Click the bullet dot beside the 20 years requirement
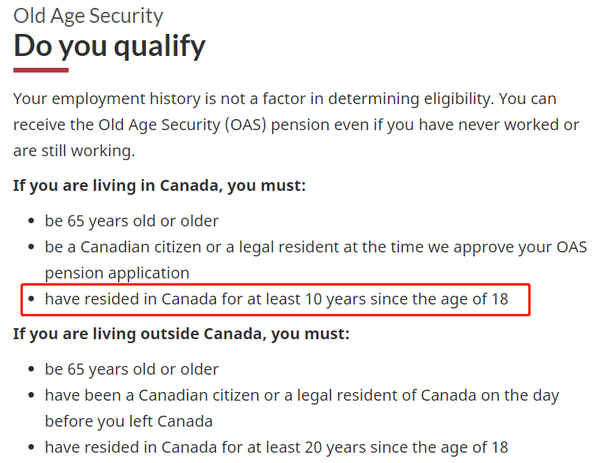The width and height of the screenshot is (600, 463). click(32, 447)
